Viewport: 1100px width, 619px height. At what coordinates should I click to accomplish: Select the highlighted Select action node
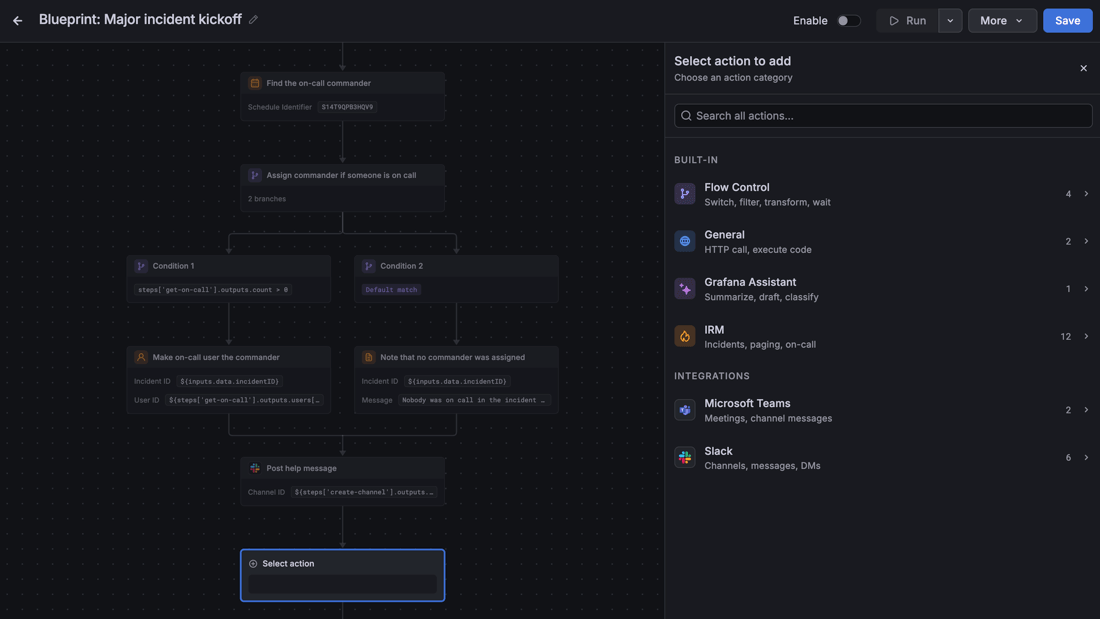pyautogui.click(x=342, y=575)
